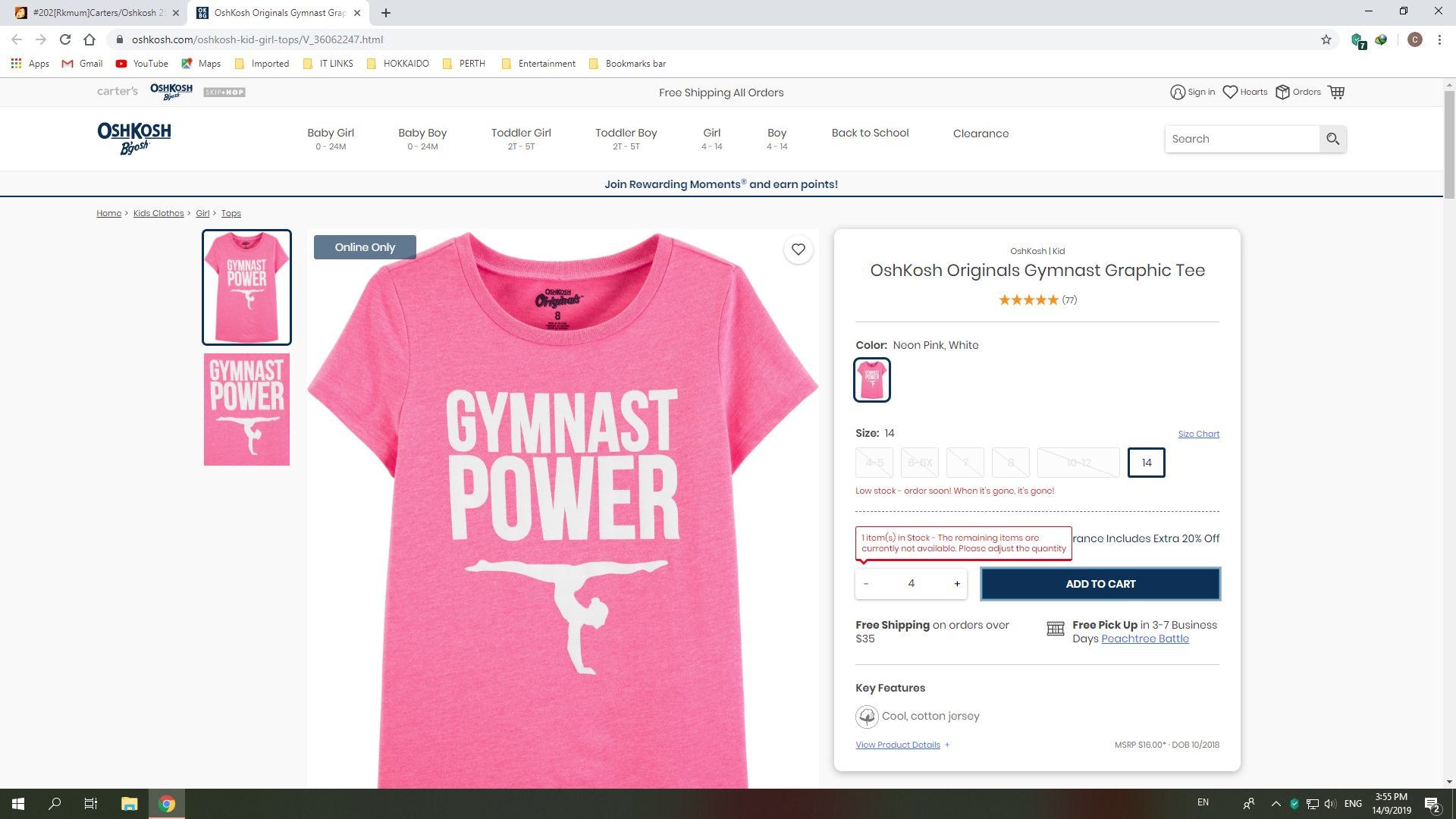Open Peachtree Battle store link
1456x819 pixels.
1145,639
